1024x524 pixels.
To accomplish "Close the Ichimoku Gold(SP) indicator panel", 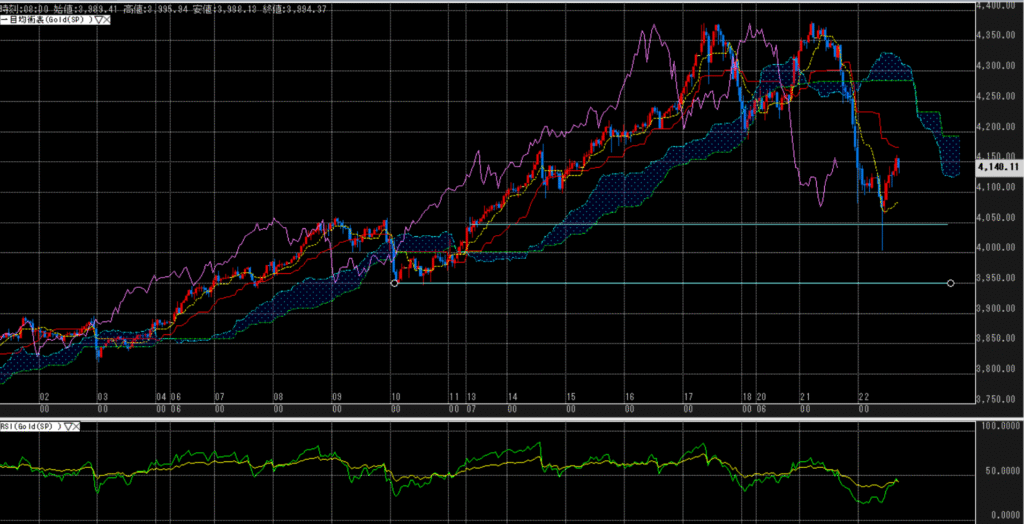I will point(105,20).
